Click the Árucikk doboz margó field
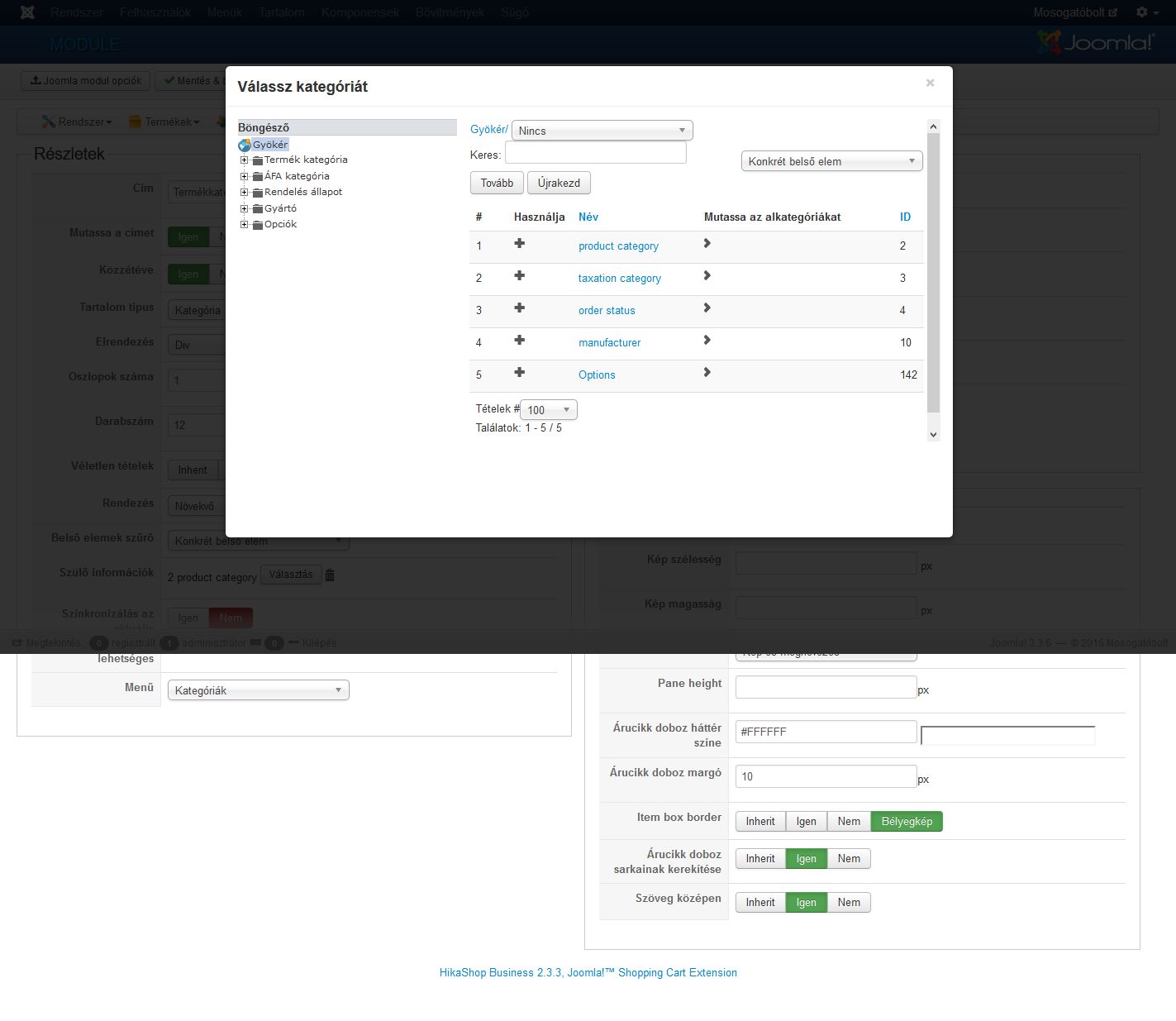1176x1021 pixels. (826, 776)
